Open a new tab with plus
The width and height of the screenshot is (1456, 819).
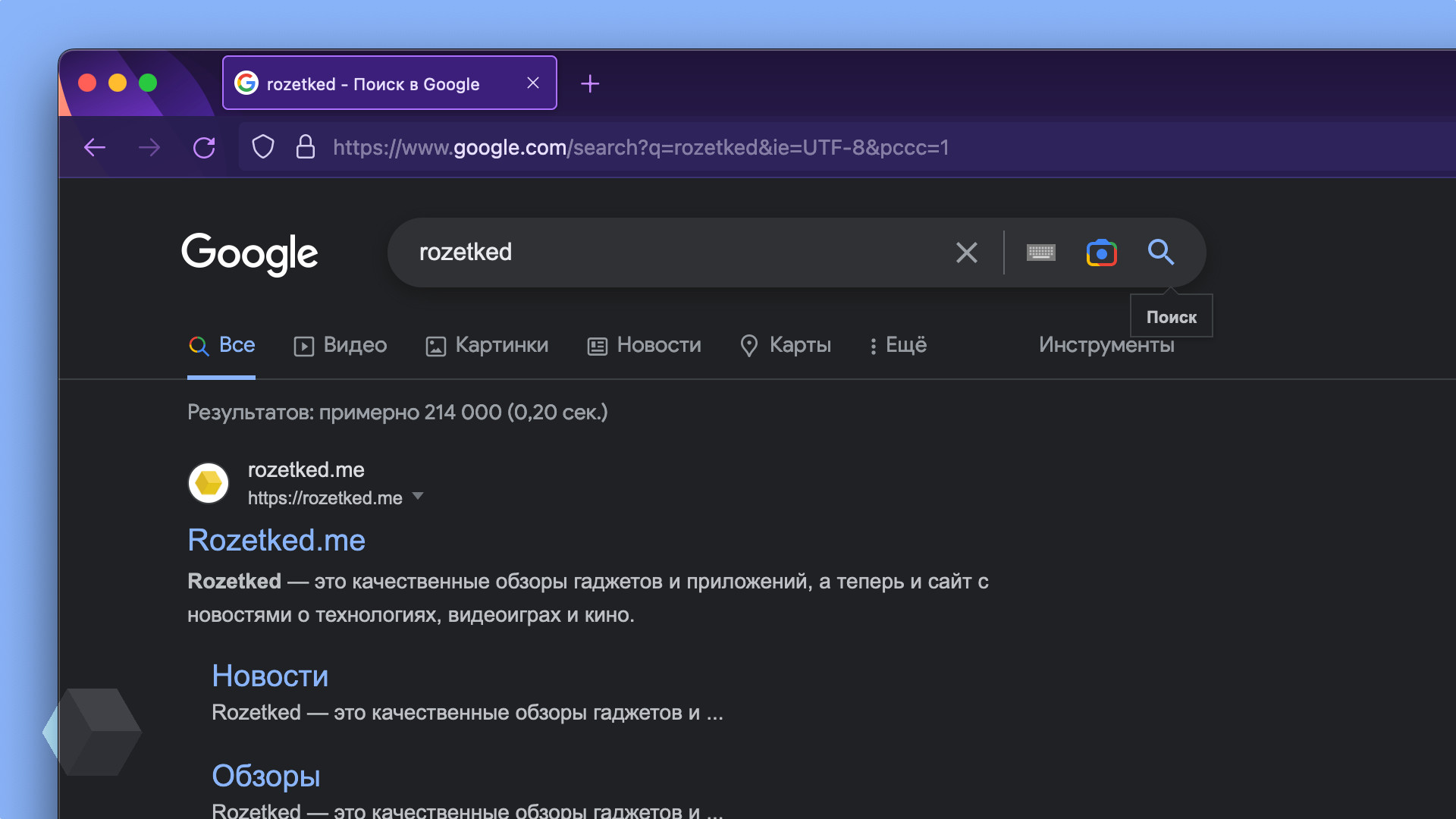pos(590,83)
